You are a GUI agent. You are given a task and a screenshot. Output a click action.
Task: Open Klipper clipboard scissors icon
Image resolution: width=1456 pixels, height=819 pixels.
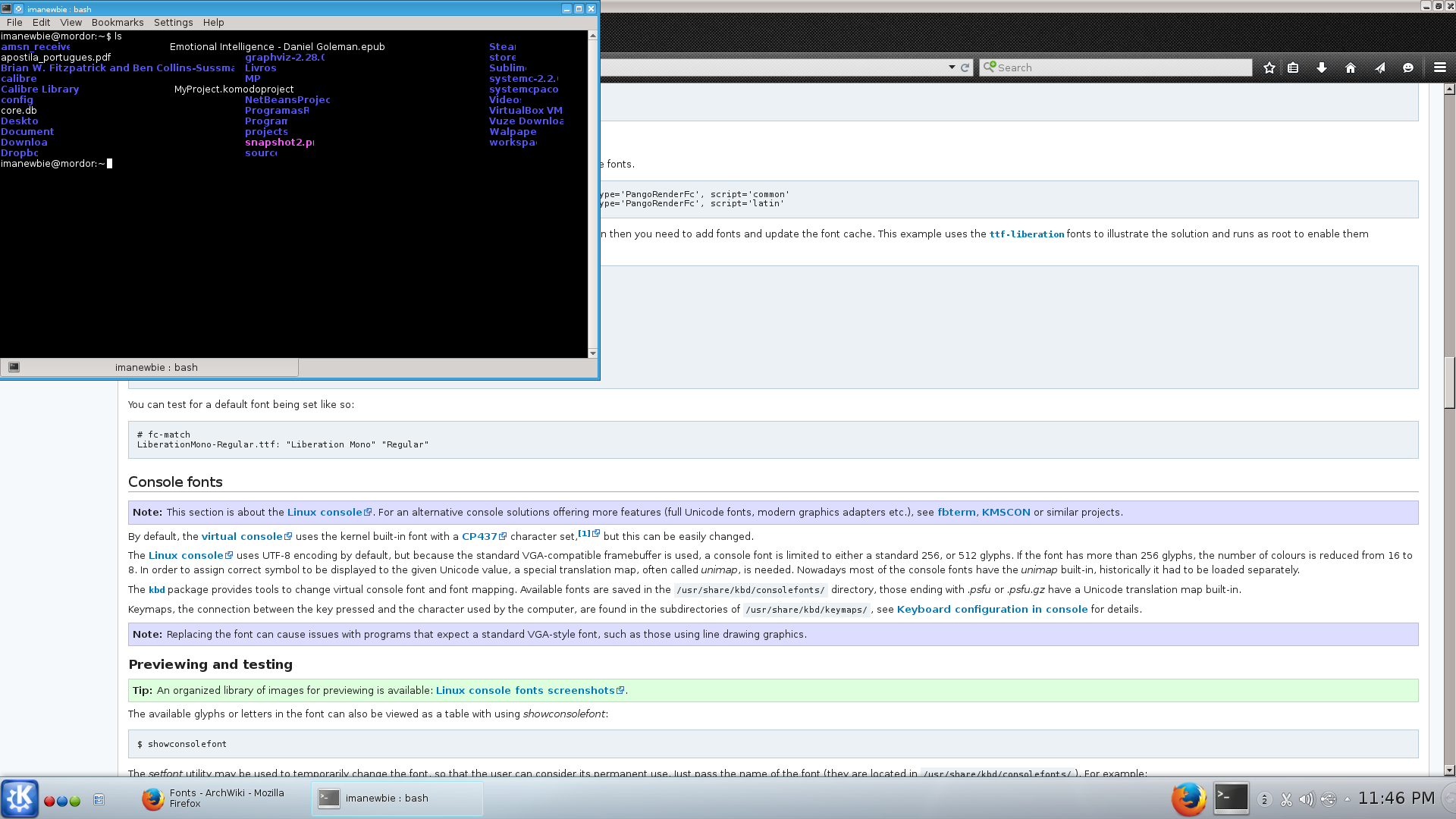pyautogui.click(x=1286, y=799)
